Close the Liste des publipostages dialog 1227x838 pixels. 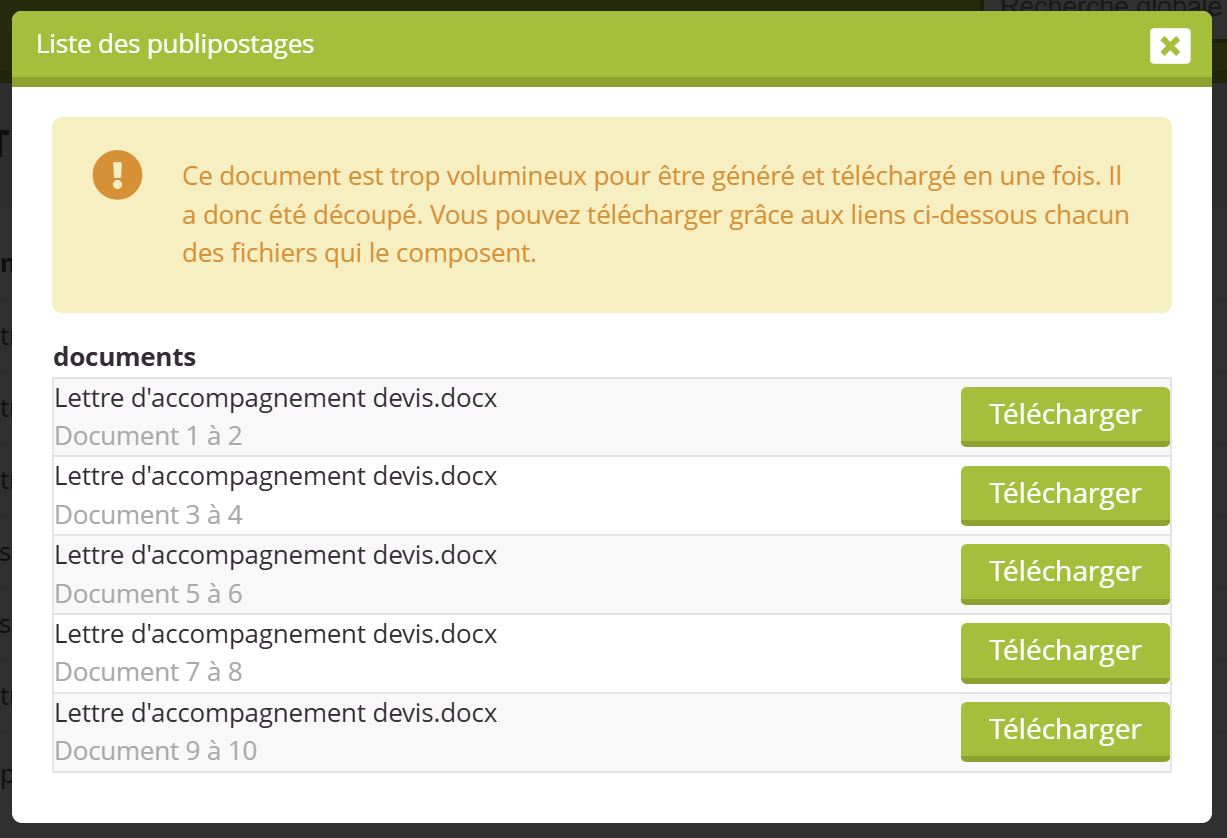click(x=1170, y=46)
